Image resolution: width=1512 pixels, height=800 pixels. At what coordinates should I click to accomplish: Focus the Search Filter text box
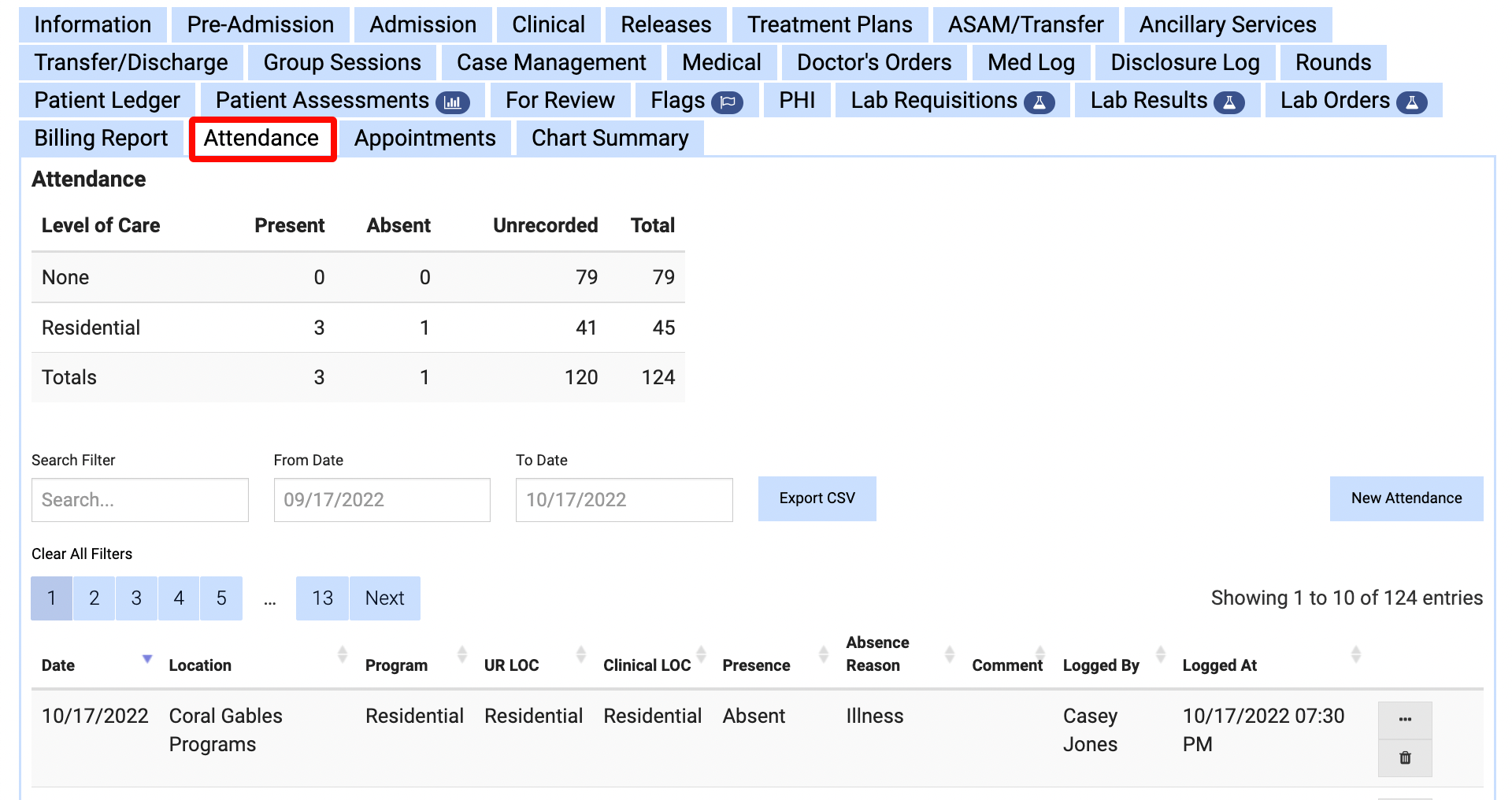[140, 500]
